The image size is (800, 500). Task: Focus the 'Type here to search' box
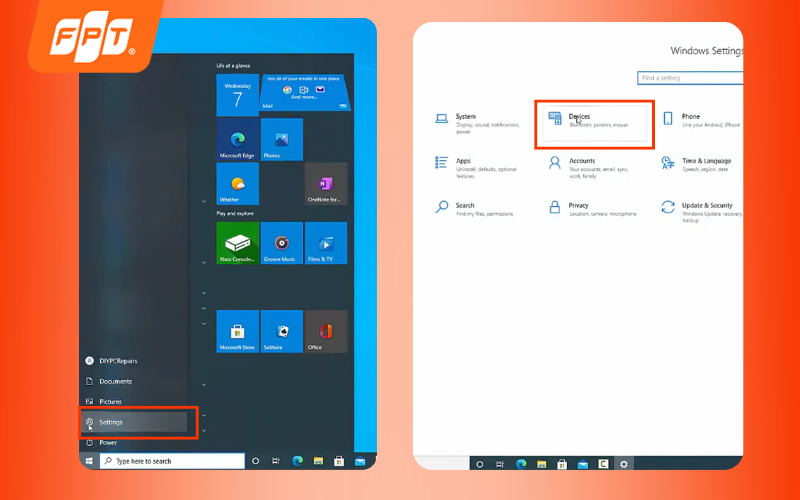tap(172, 461)
